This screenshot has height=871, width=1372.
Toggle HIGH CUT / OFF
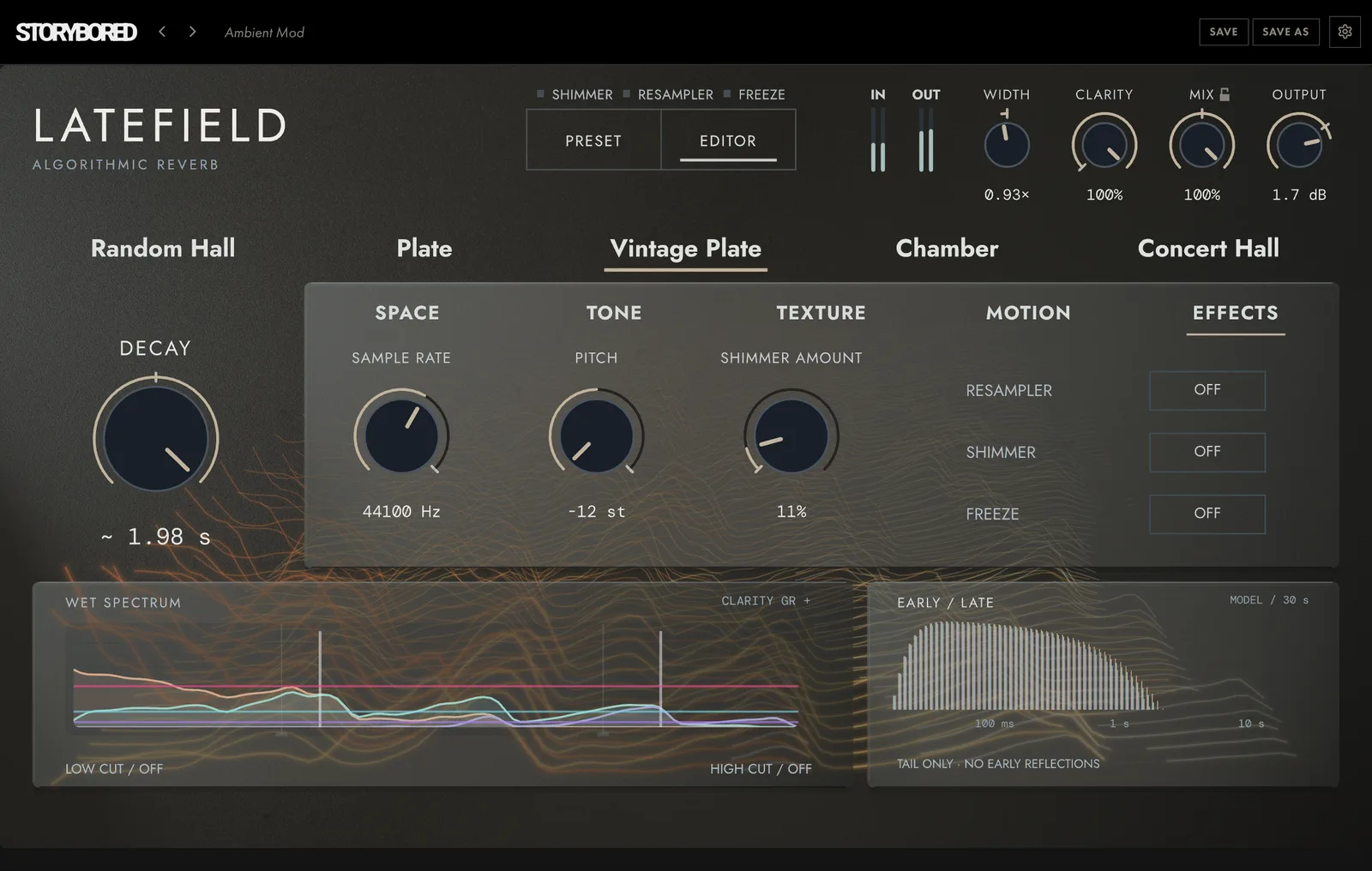761,769
